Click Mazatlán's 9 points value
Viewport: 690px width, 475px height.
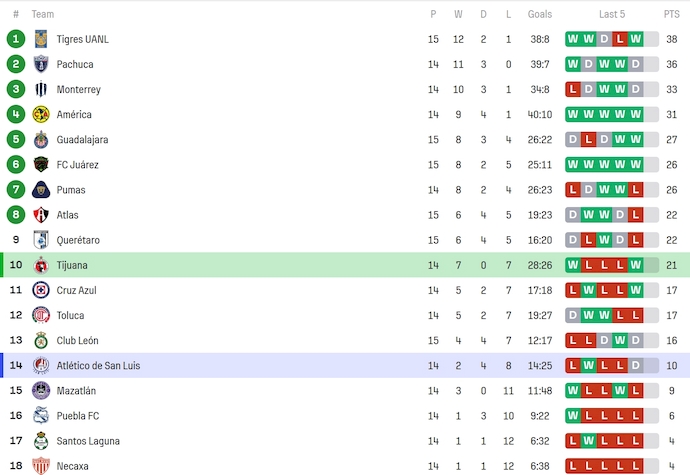(x=671, y=391)
